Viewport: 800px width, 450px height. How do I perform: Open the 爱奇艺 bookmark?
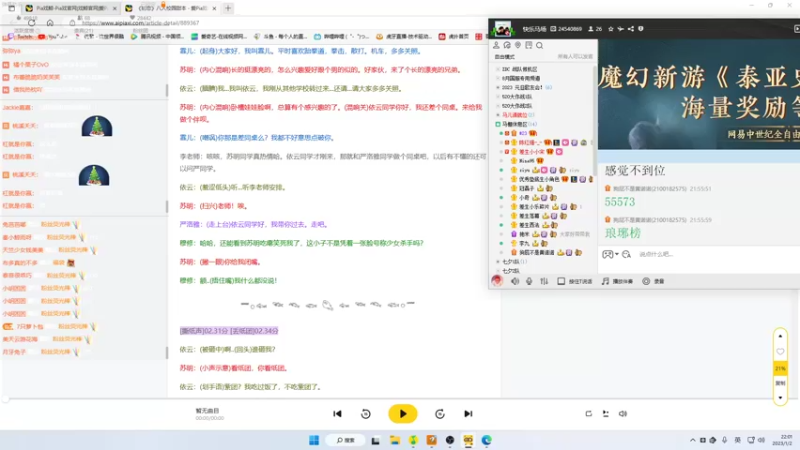coord(218,37)
